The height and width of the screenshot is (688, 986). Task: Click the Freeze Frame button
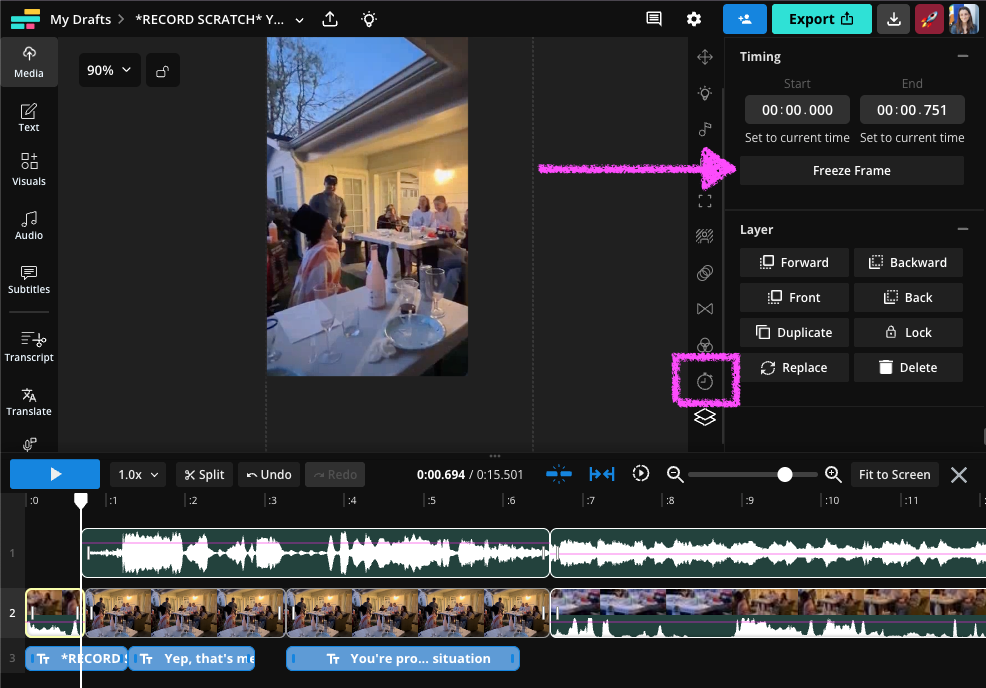pyautogui.click(x=851, y=171)
